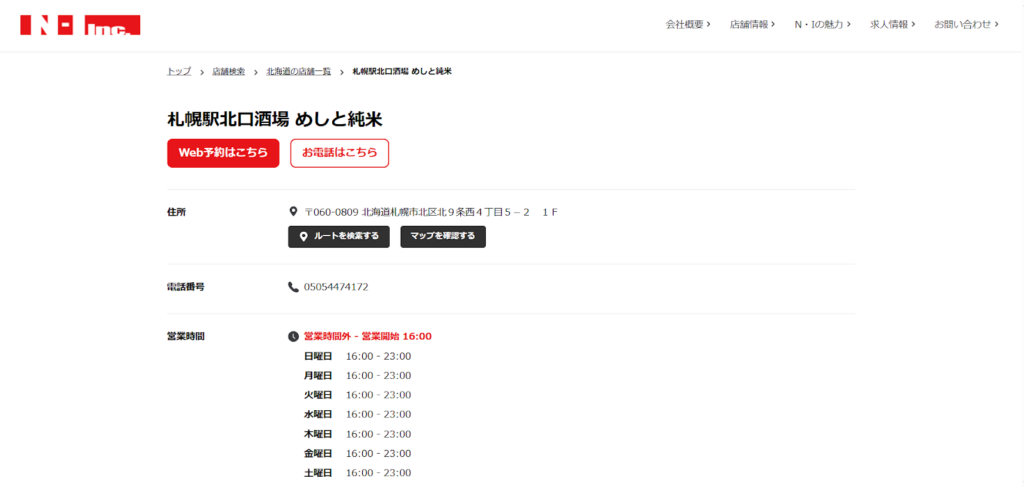The width and height of the screenshot is (1024, 487).
Task: Click the ルートを検索する button
Action: [x=339, y=237]
